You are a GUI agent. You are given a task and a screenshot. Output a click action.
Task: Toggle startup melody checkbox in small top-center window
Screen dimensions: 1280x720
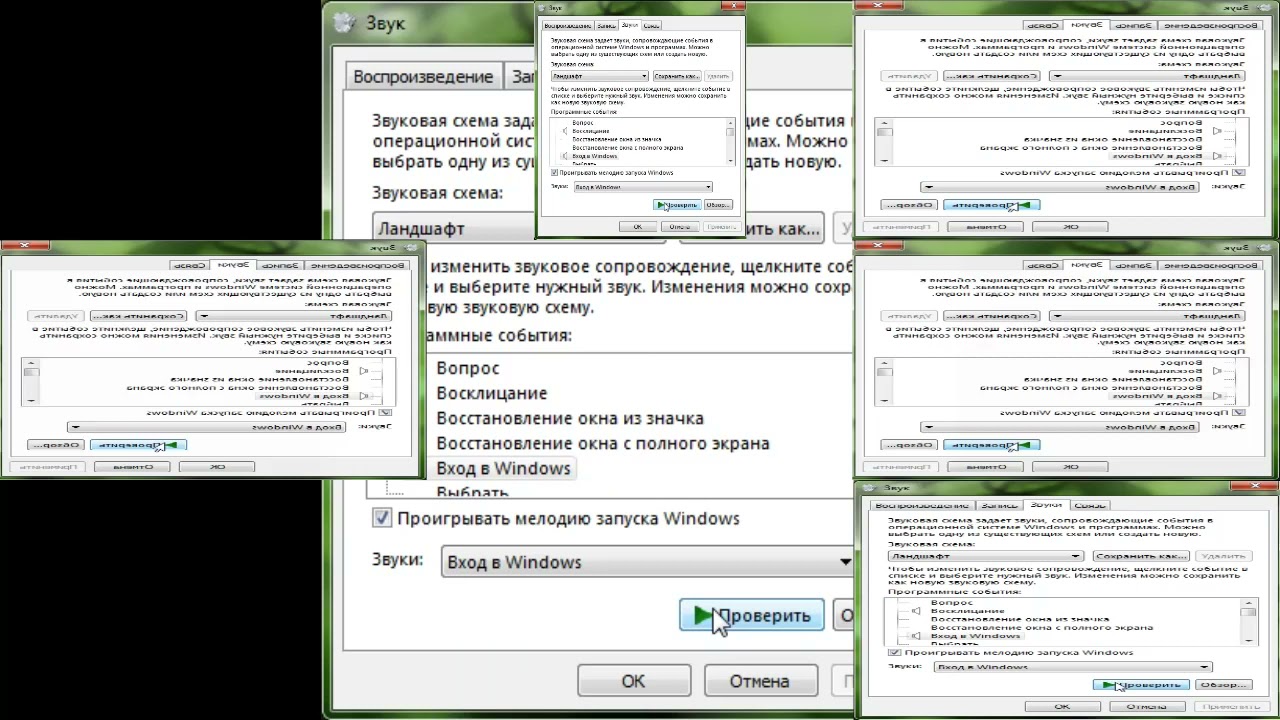(x=555, y=173)
